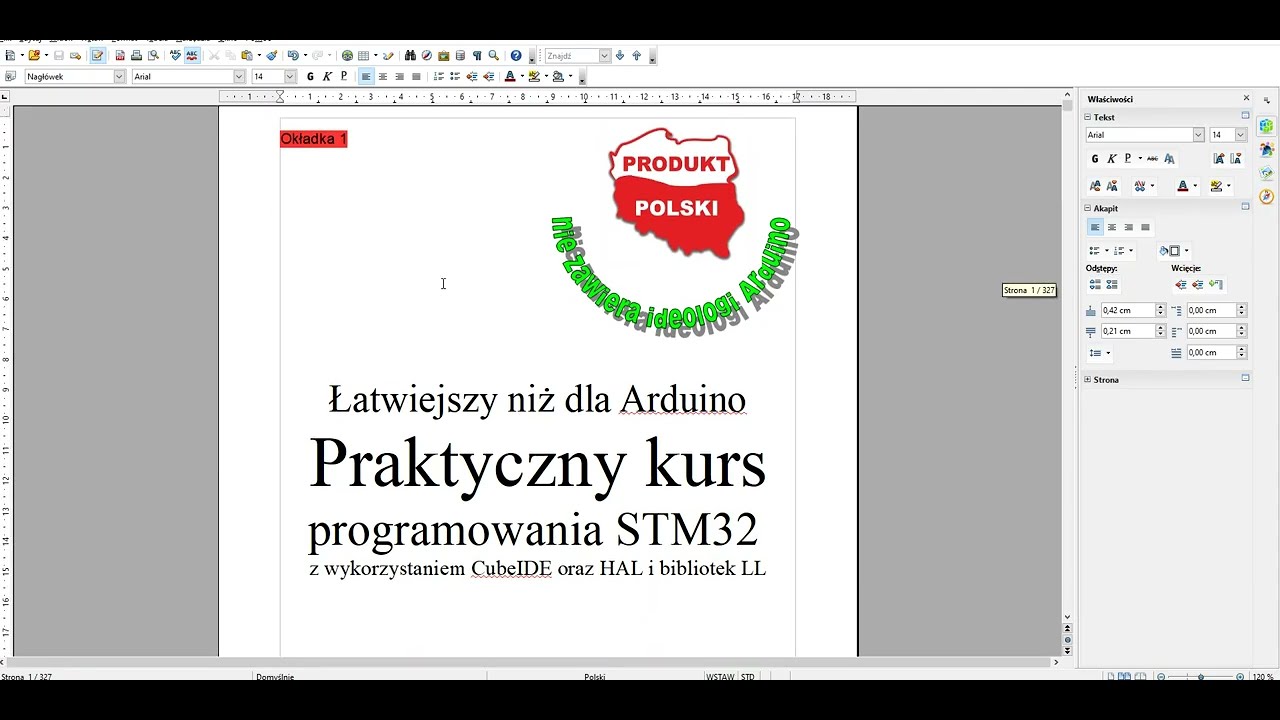Click the Okładka 1 heading text
The height and width of the screenshot is (720, 1280).
click(313, 139)
